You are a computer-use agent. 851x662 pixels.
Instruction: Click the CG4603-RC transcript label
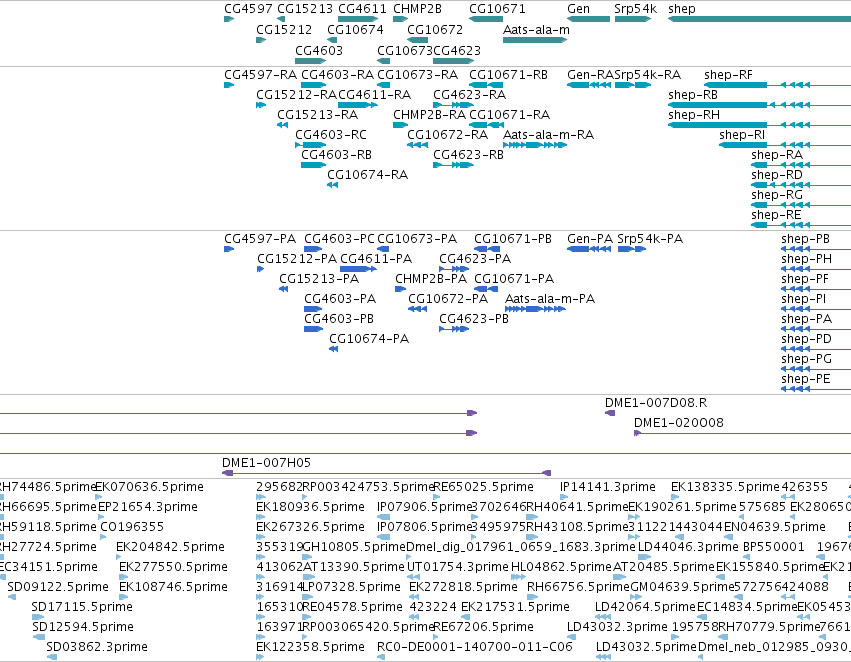(x=331, y=135)
